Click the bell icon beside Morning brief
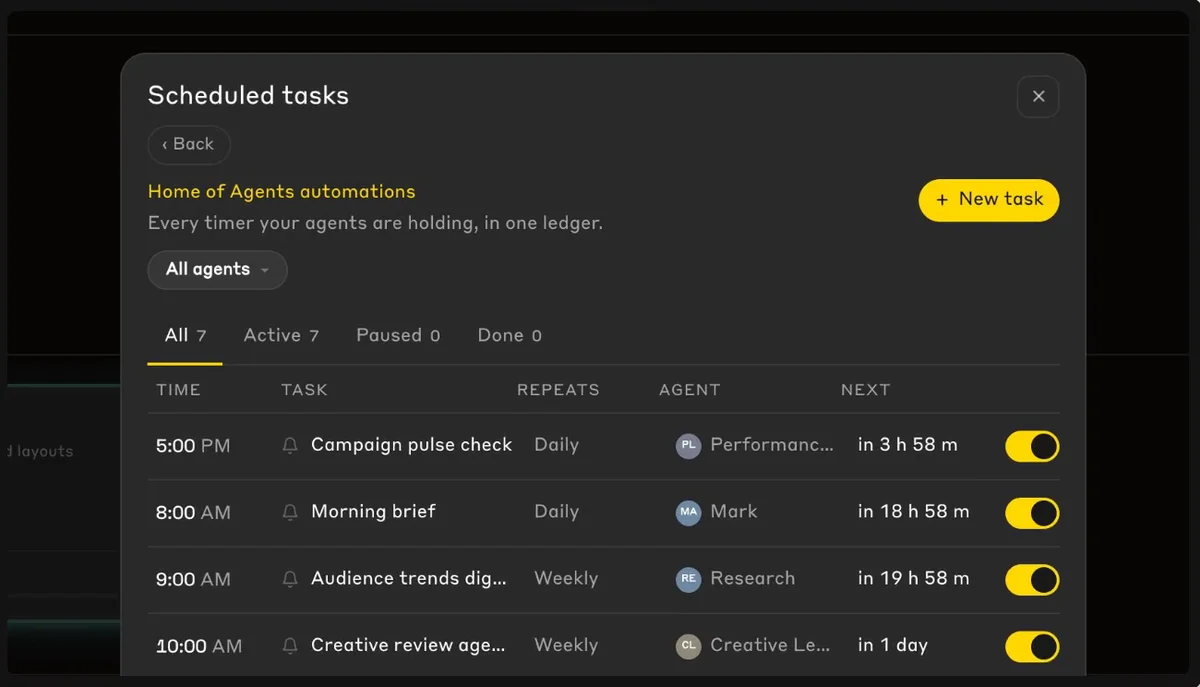Screen dimensions: 1200x687 click(x=290, y=513)
